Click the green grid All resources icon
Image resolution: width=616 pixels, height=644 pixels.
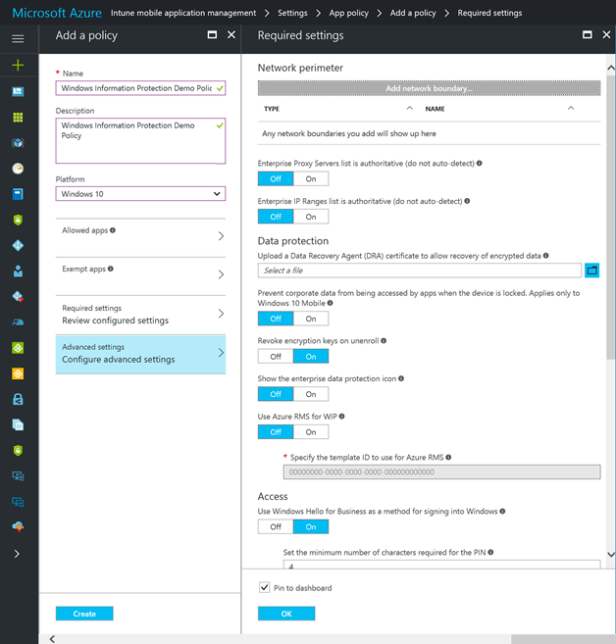17,117
